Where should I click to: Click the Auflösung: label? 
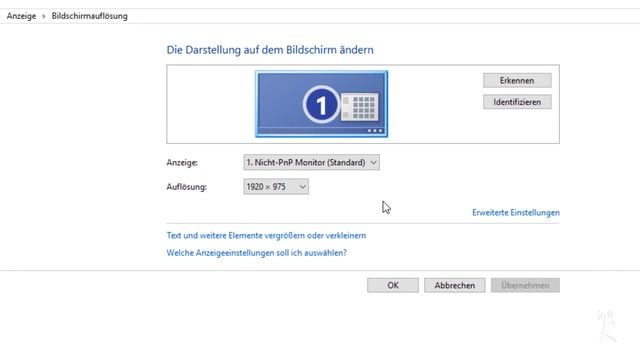click(x=187, y=187)
